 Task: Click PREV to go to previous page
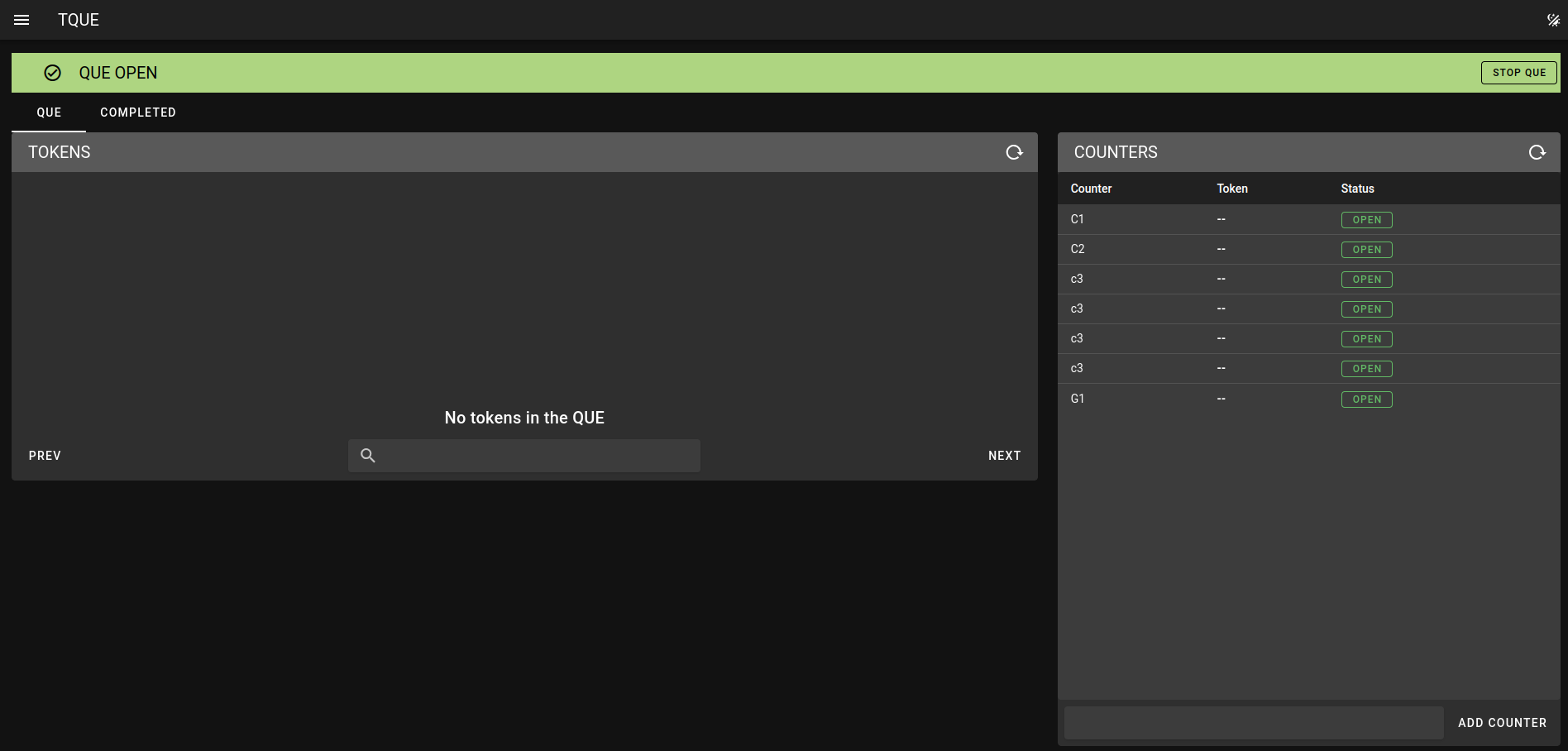(x=45, y=456)
